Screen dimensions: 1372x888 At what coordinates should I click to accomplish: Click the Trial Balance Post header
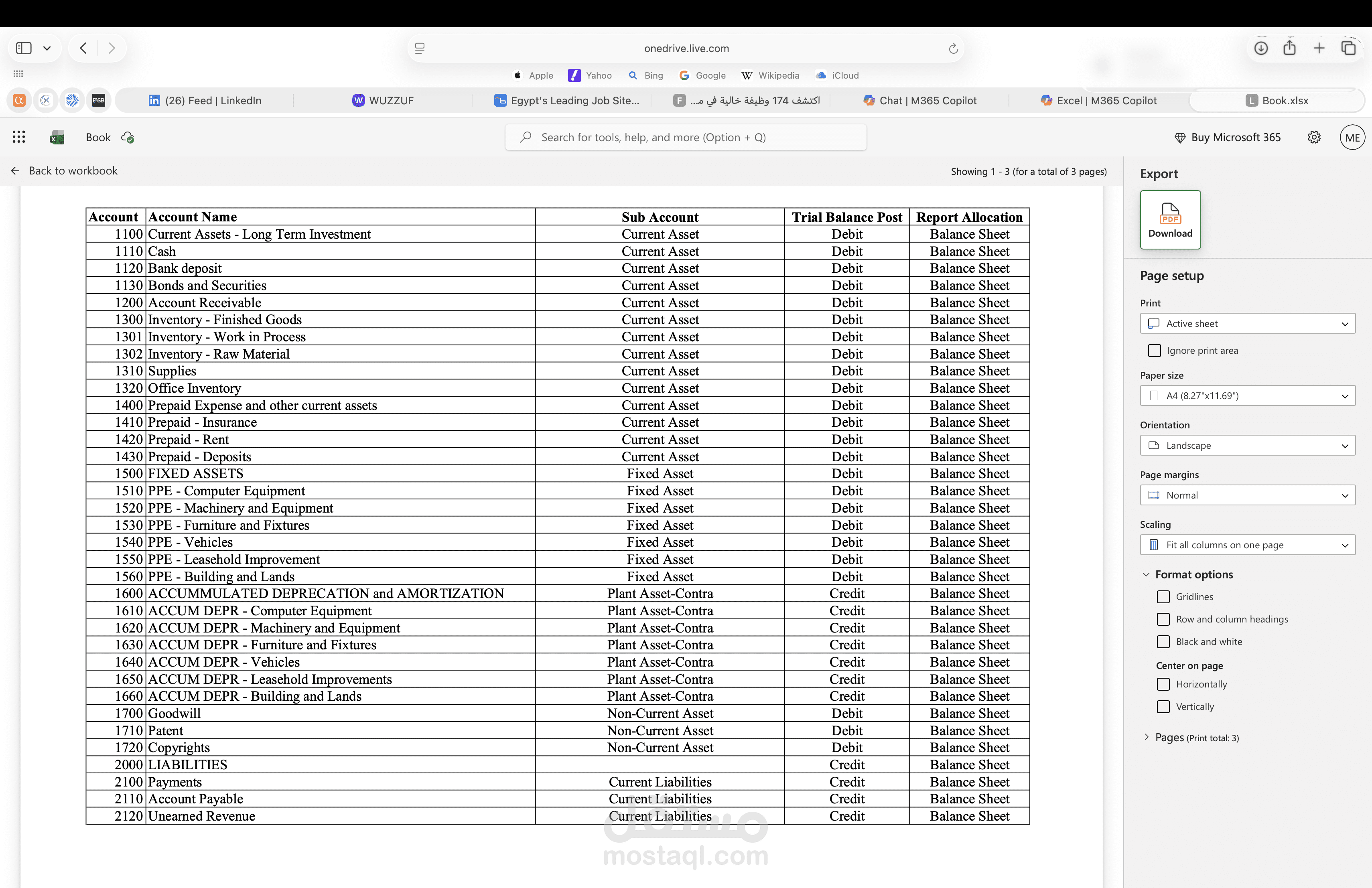(847, 217)
